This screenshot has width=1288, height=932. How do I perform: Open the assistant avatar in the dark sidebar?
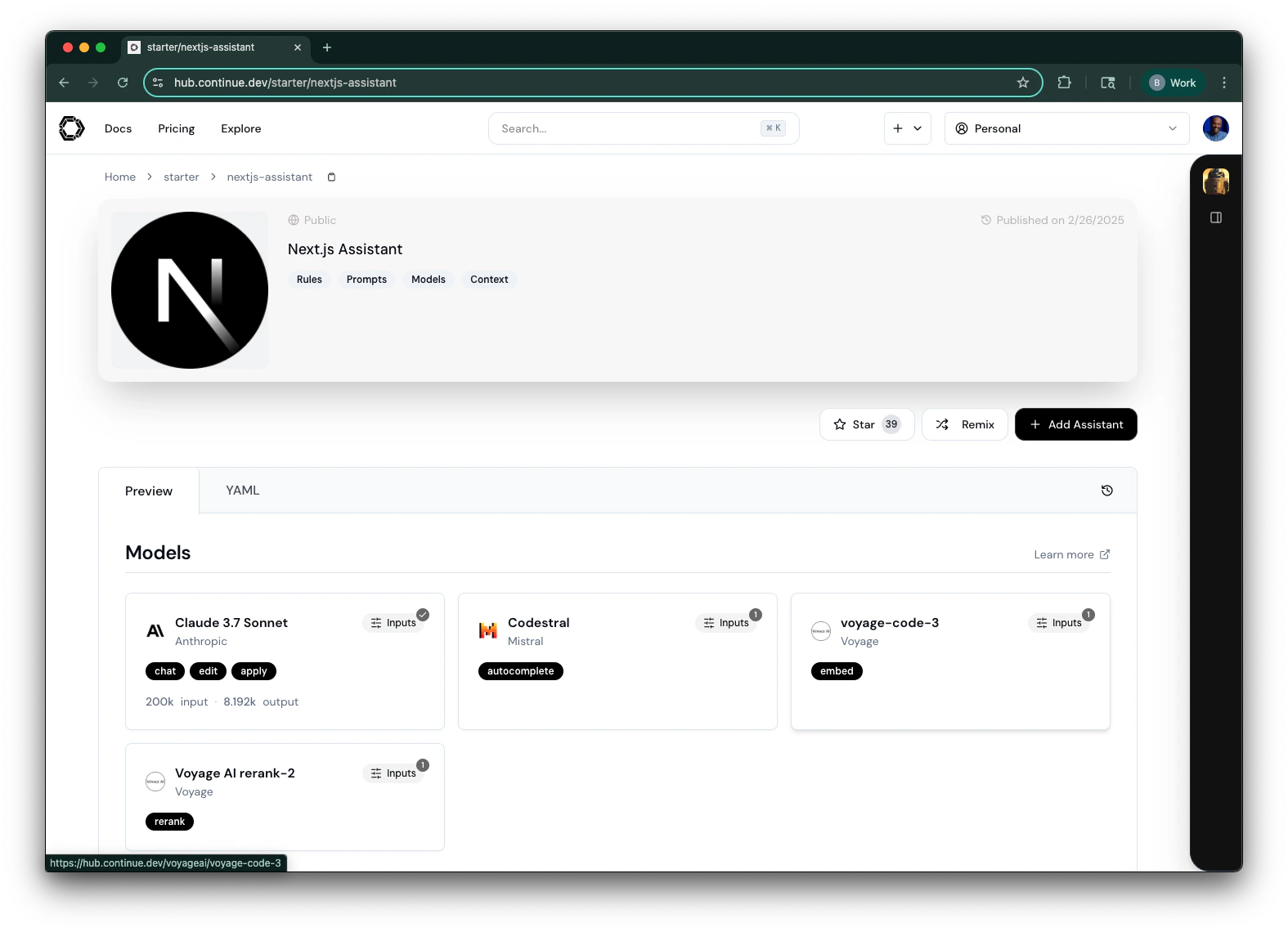pos(1216,181)
